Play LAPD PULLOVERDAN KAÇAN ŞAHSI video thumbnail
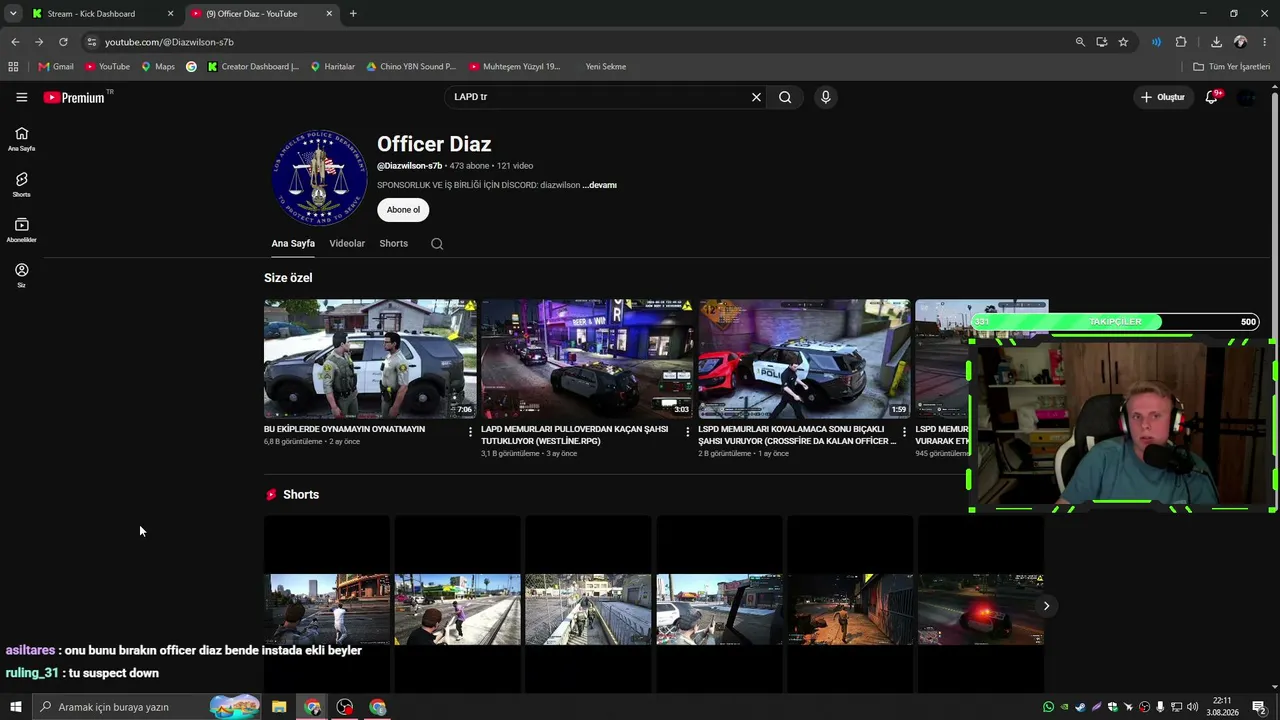Image resolution: width=1280 pixels, height=720 pixels. tap(587, 359)
